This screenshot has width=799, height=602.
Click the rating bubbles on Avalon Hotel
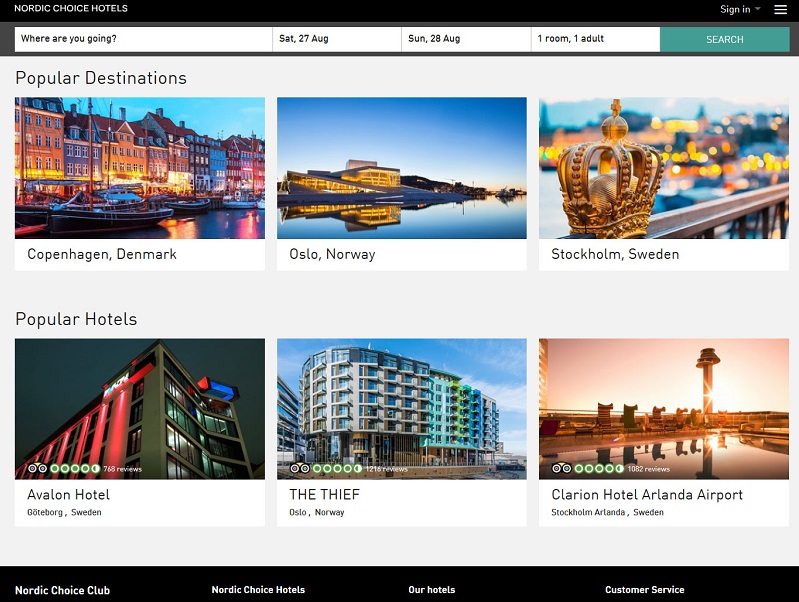pyautogui.click(x=75, y=468)
